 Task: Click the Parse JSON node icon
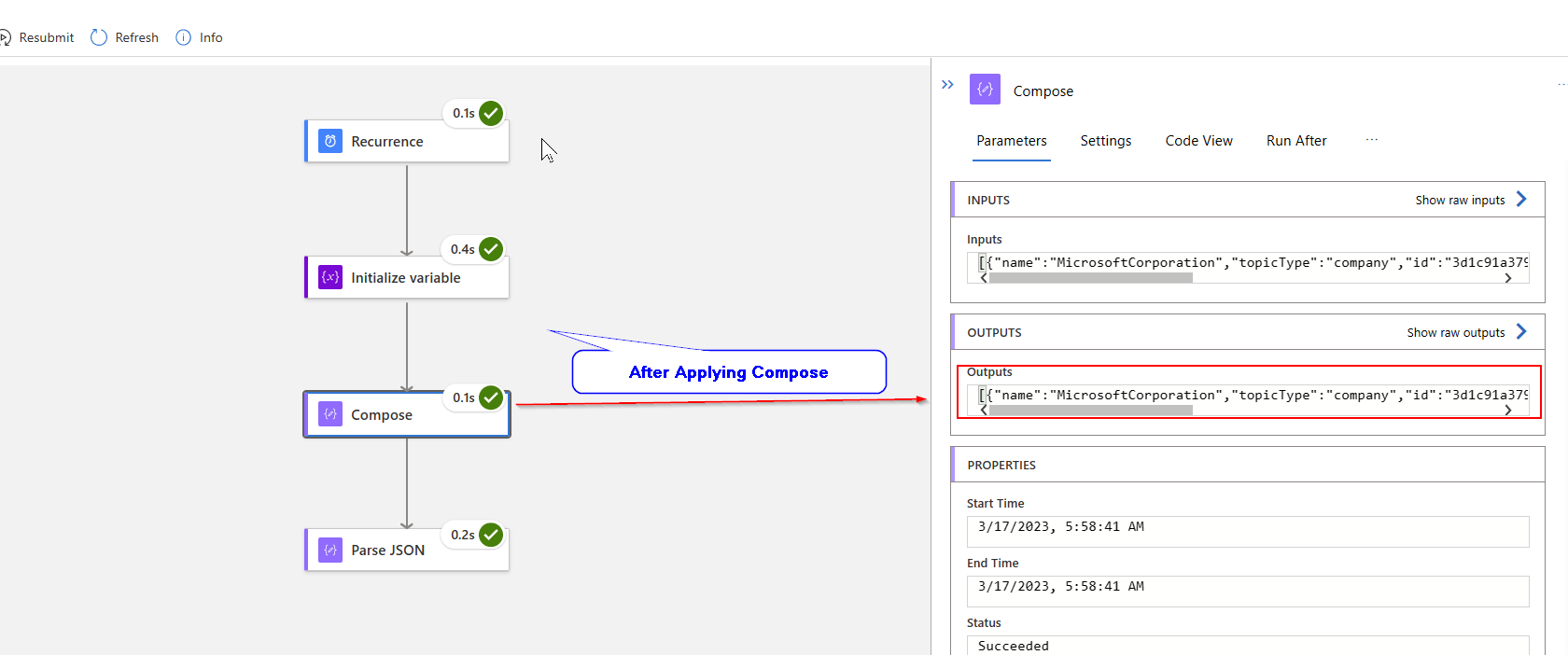(330, 550)
